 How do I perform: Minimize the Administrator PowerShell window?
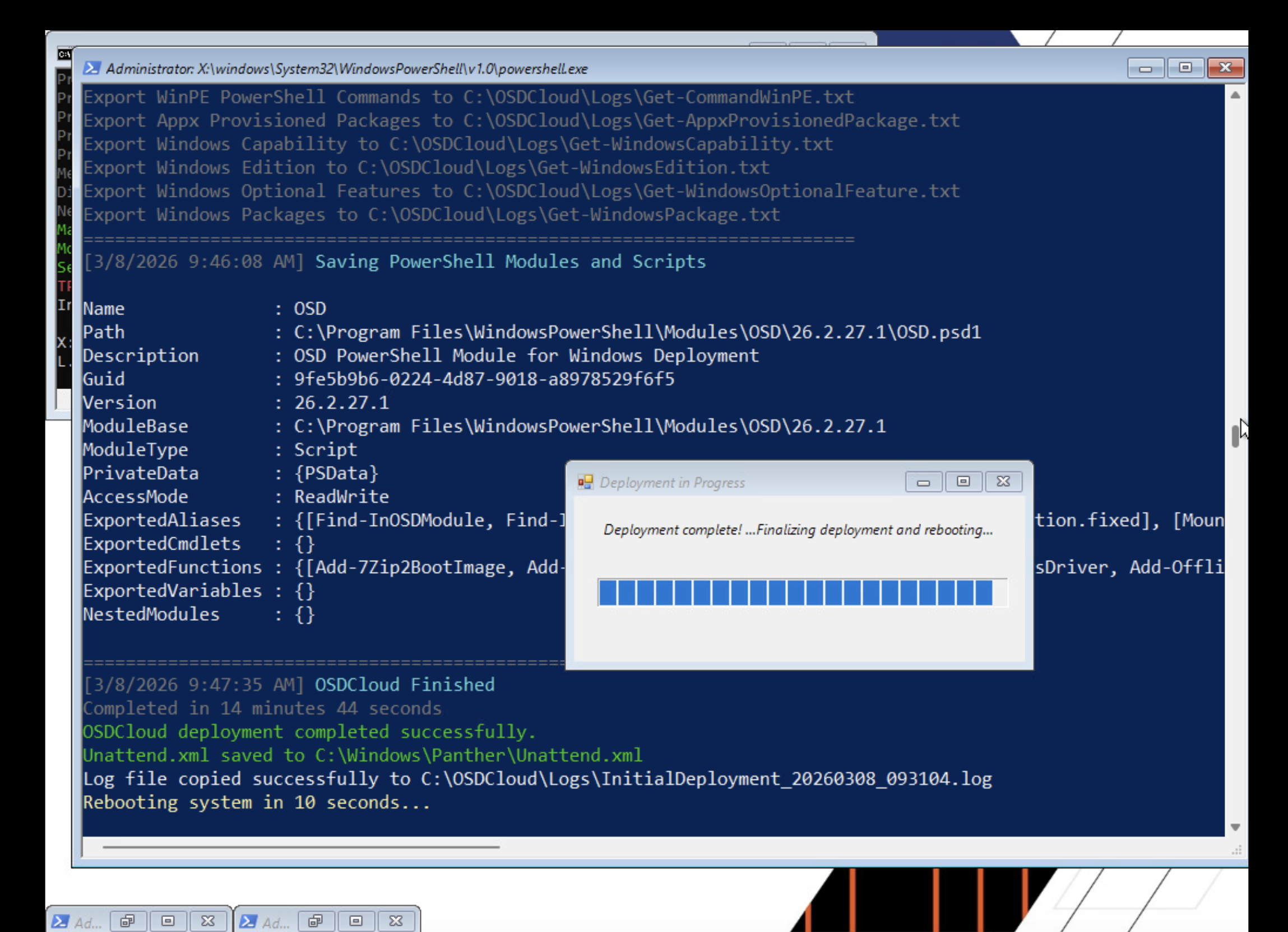(x=1146, y=68)
